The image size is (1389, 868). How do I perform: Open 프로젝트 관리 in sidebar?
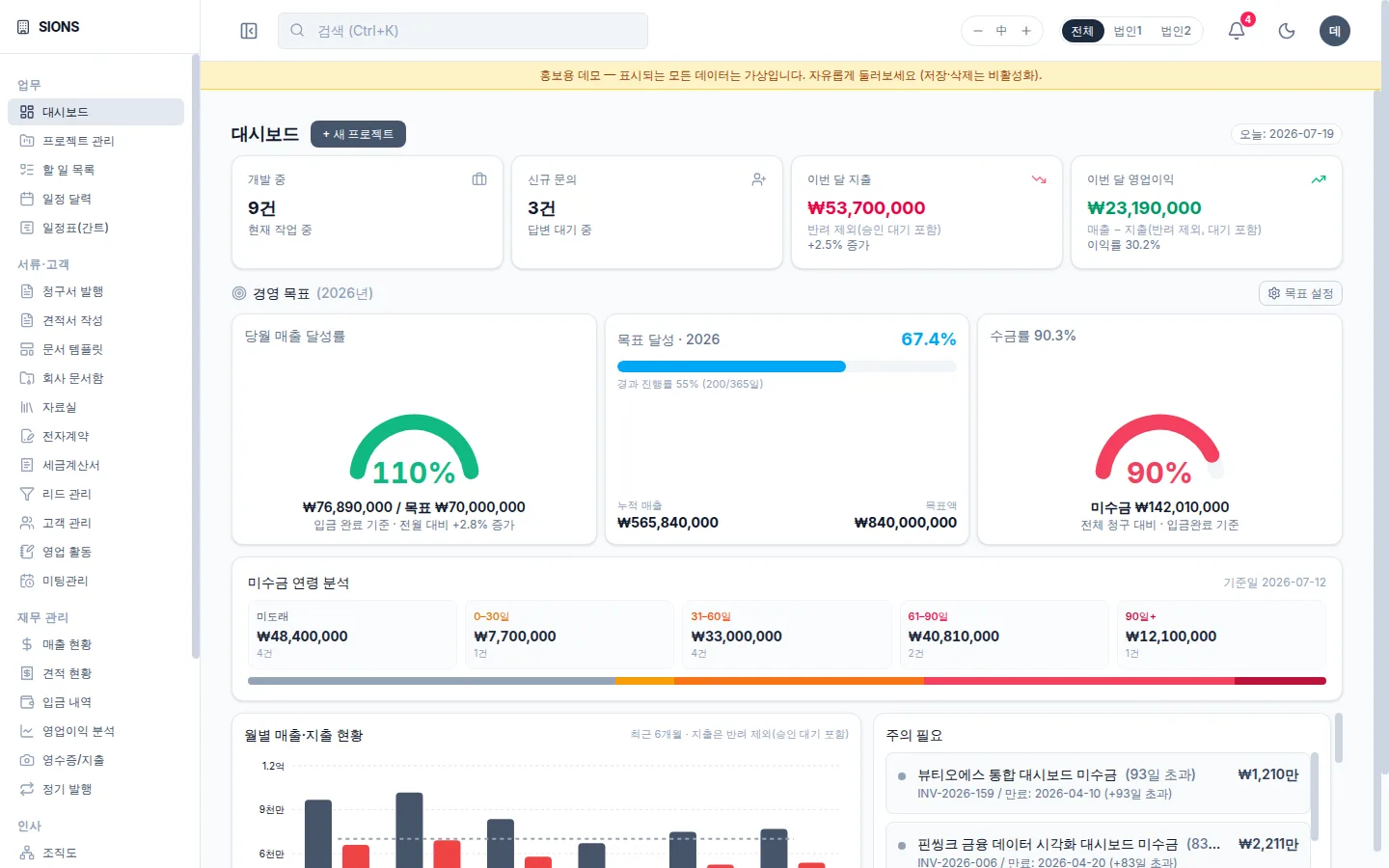95,141
